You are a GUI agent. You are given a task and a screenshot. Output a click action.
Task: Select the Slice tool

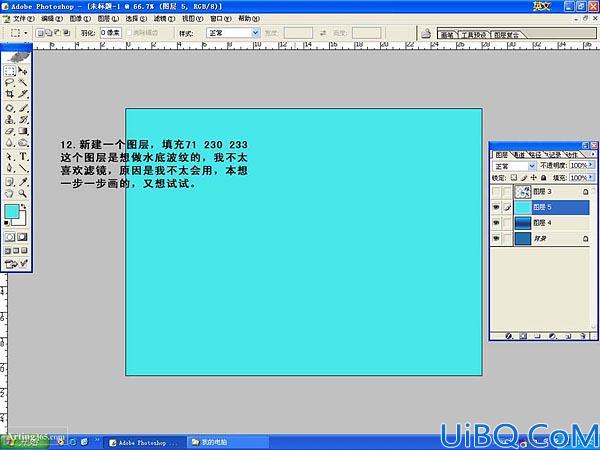(23, 94)
